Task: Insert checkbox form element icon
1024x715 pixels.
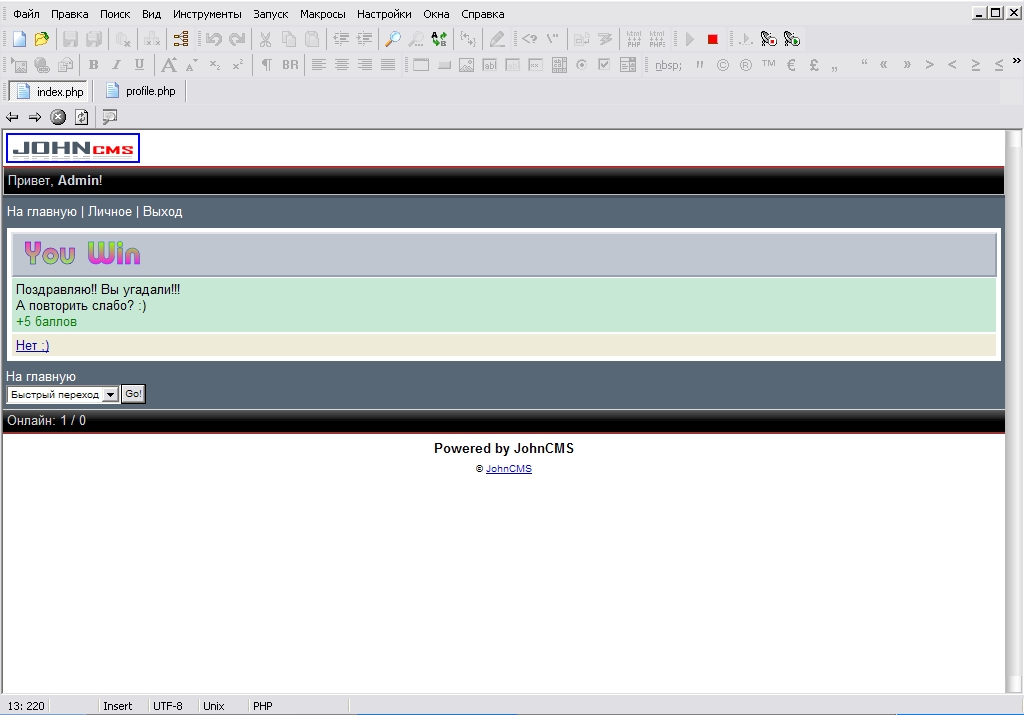Action: [604, 65]
